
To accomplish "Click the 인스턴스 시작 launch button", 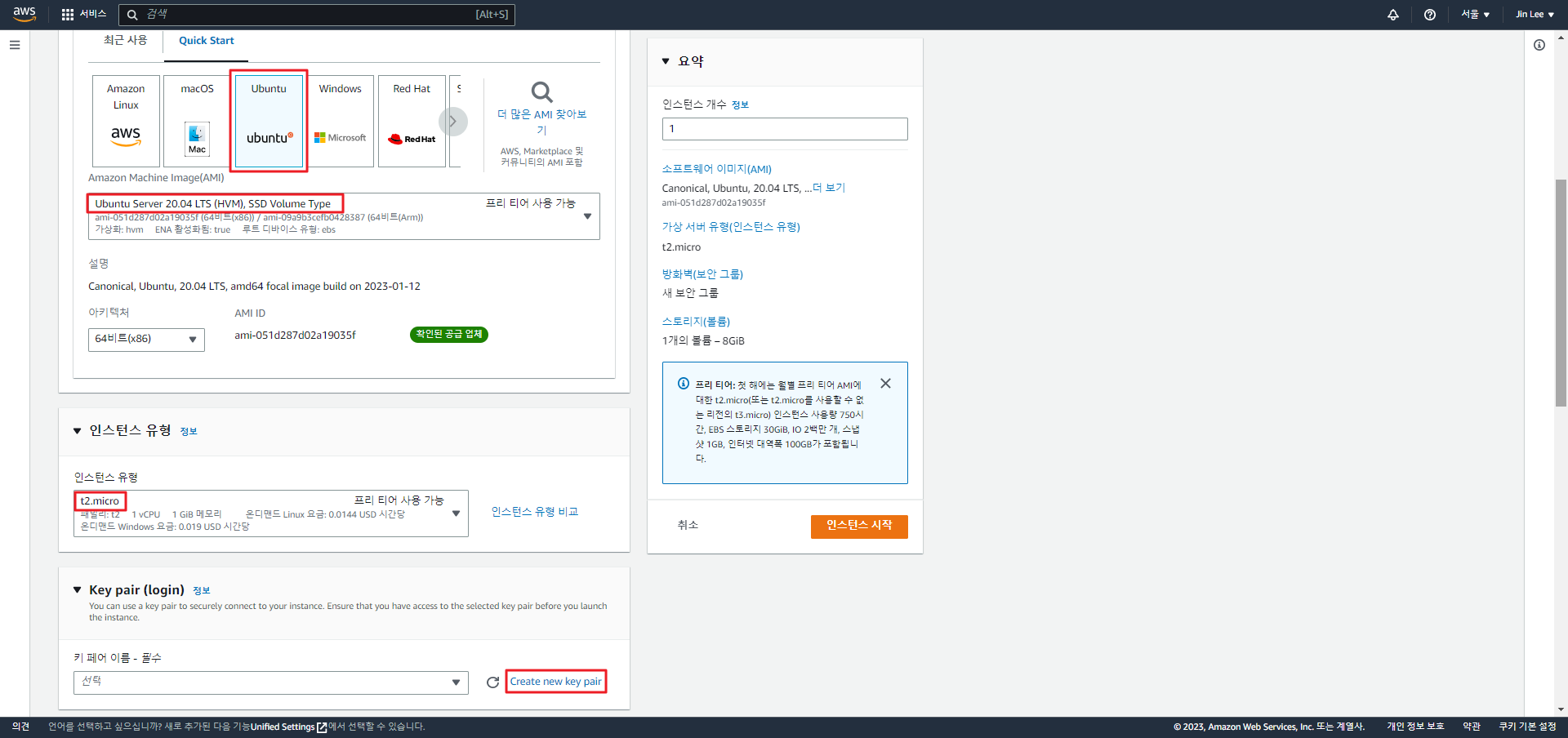I will [859, 526].
